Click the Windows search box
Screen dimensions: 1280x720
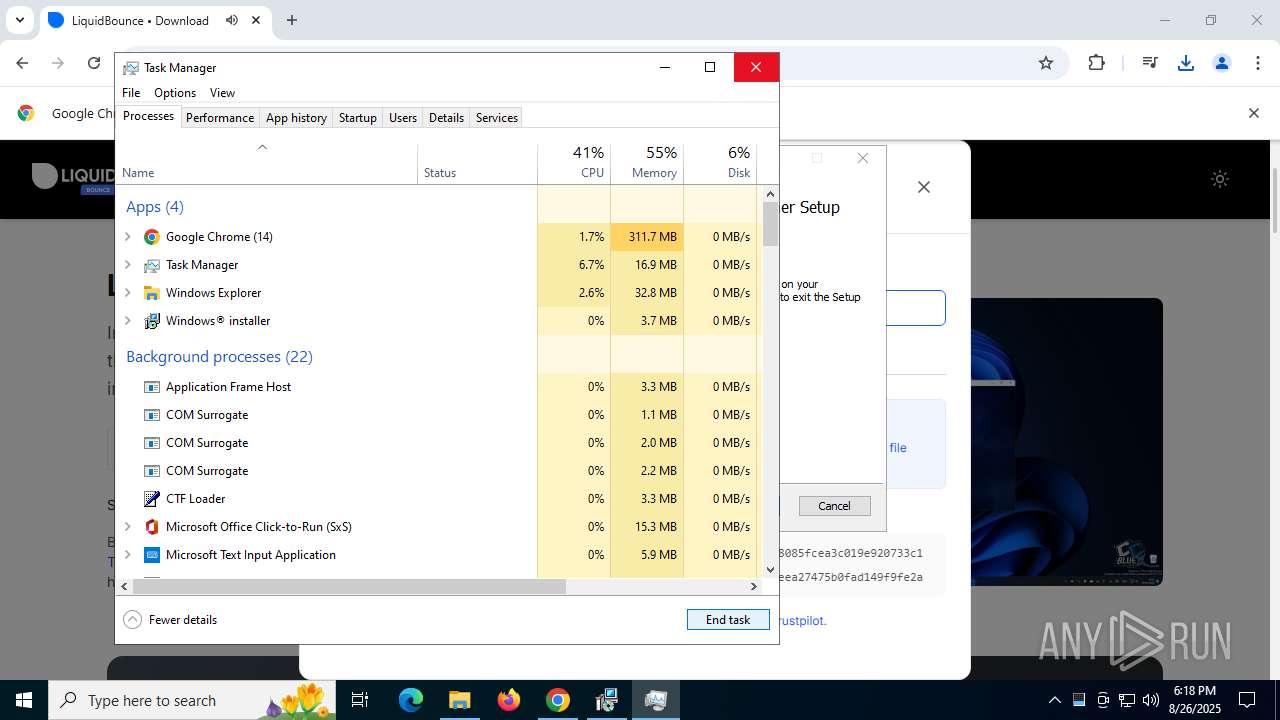pos(192,700)
